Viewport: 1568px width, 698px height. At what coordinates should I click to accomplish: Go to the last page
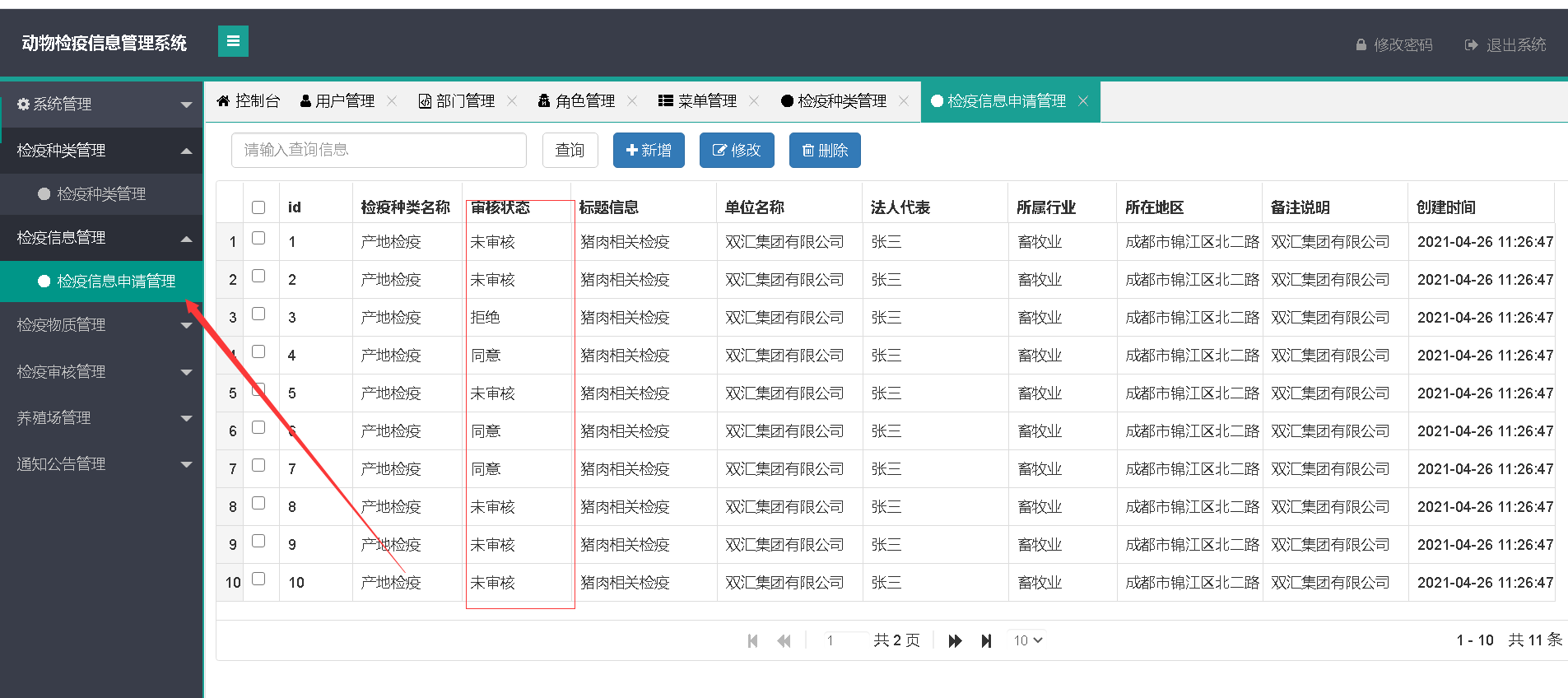coord(986,640)
